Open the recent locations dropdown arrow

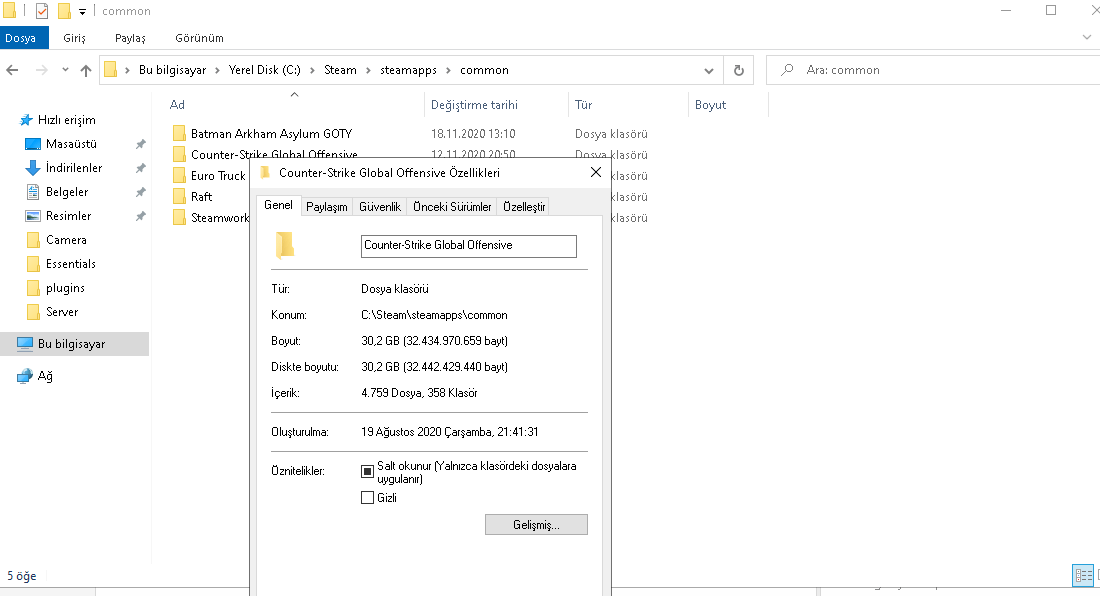(65, 70)
